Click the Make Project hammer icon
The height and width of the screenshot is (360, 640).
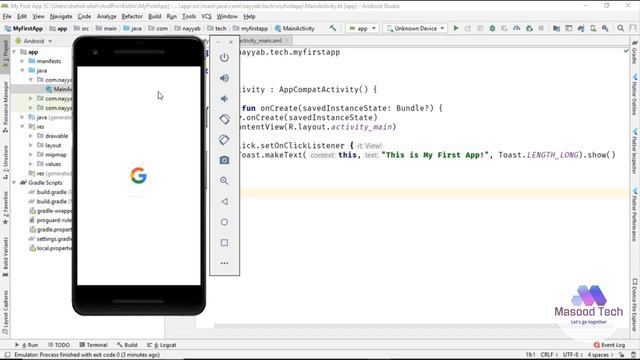point(333,28)
